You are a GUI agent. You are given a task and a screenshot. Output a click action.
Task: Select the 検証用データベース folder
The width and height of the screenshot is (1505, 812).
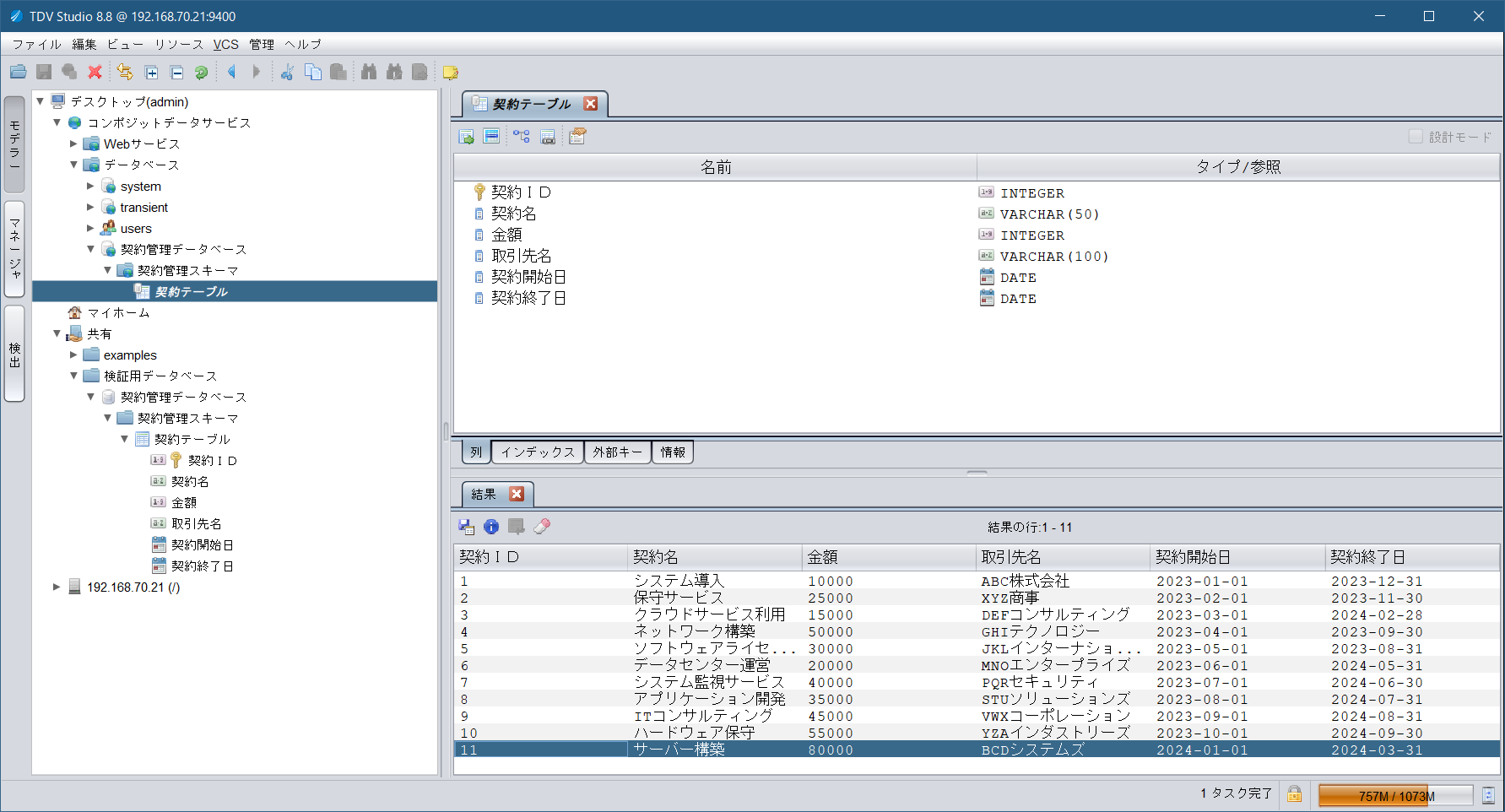160,376
